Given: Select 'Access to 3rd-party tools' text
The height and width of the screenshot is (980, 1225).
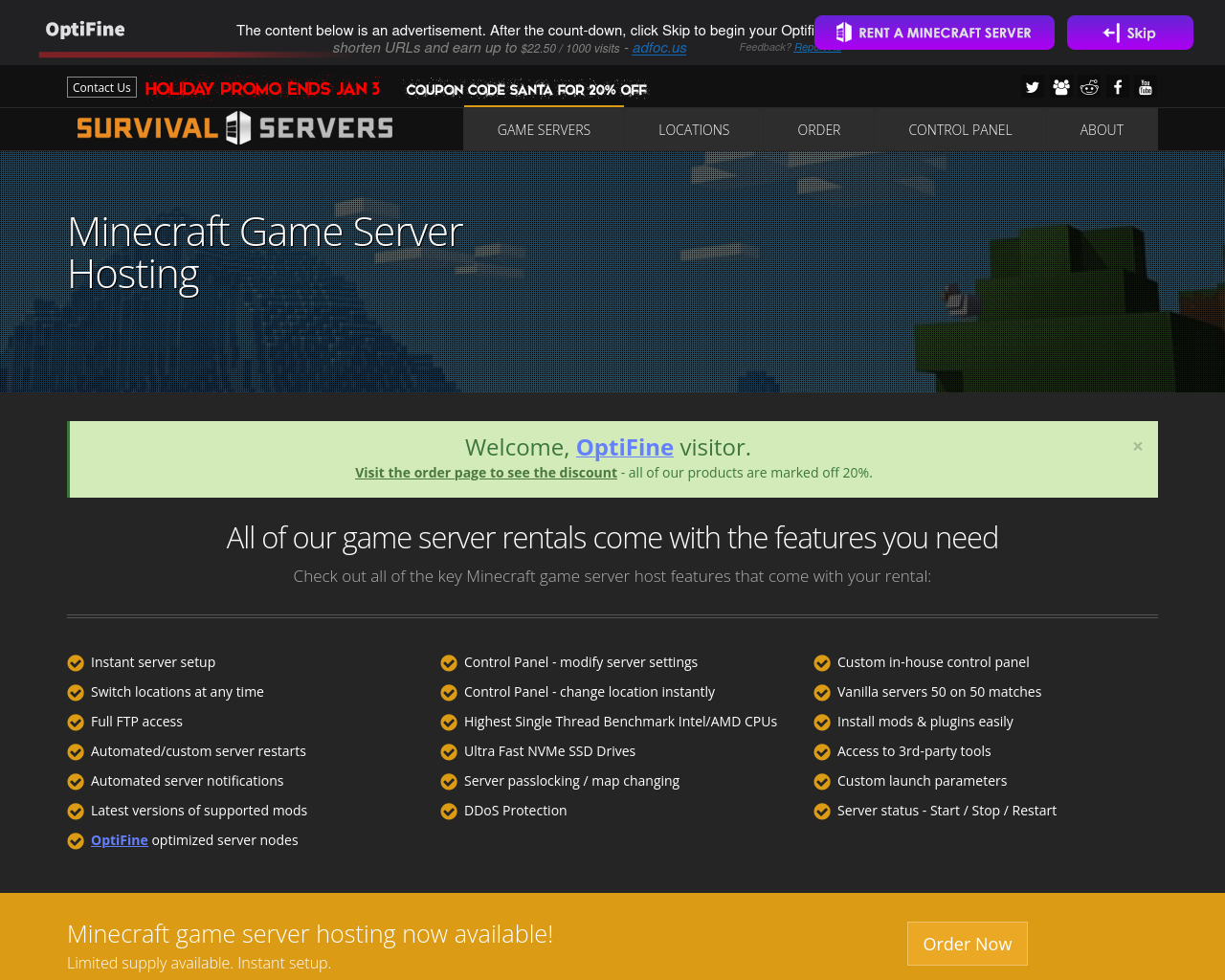Looking at the screenshot, I should click(x=914, y=751).
